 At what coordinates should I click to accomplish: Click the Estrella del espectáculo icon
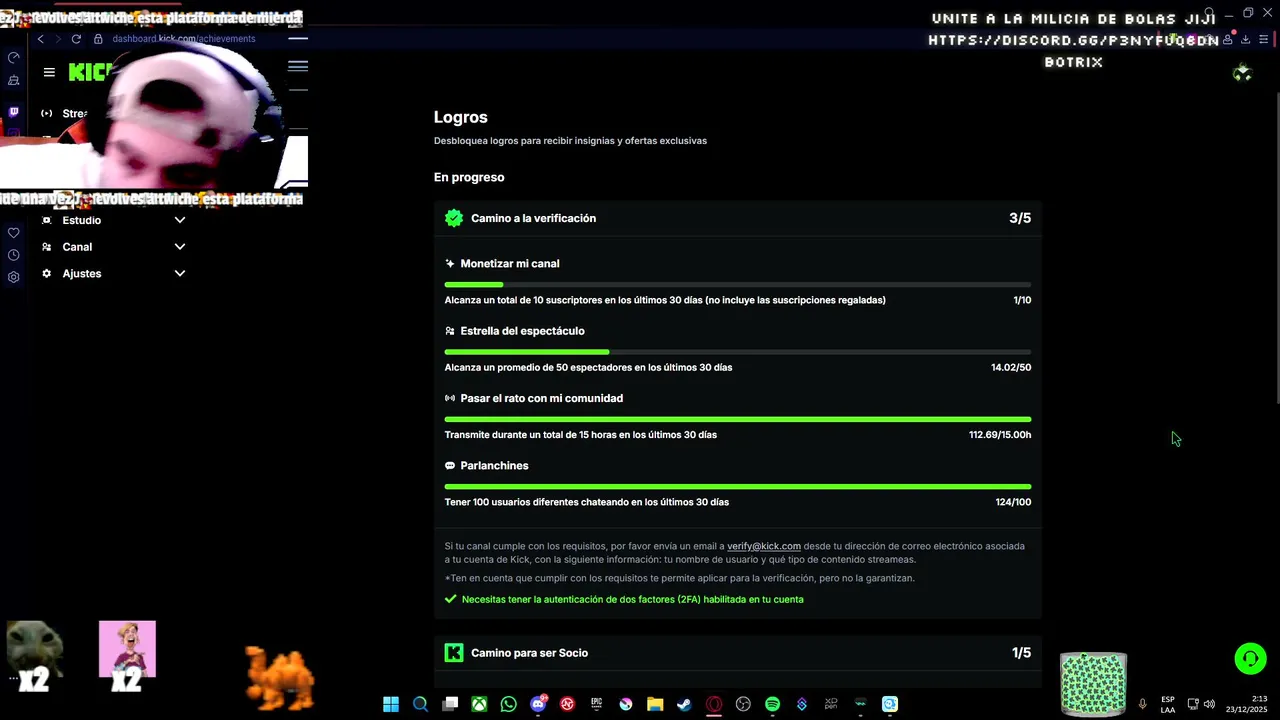[450, 331]
